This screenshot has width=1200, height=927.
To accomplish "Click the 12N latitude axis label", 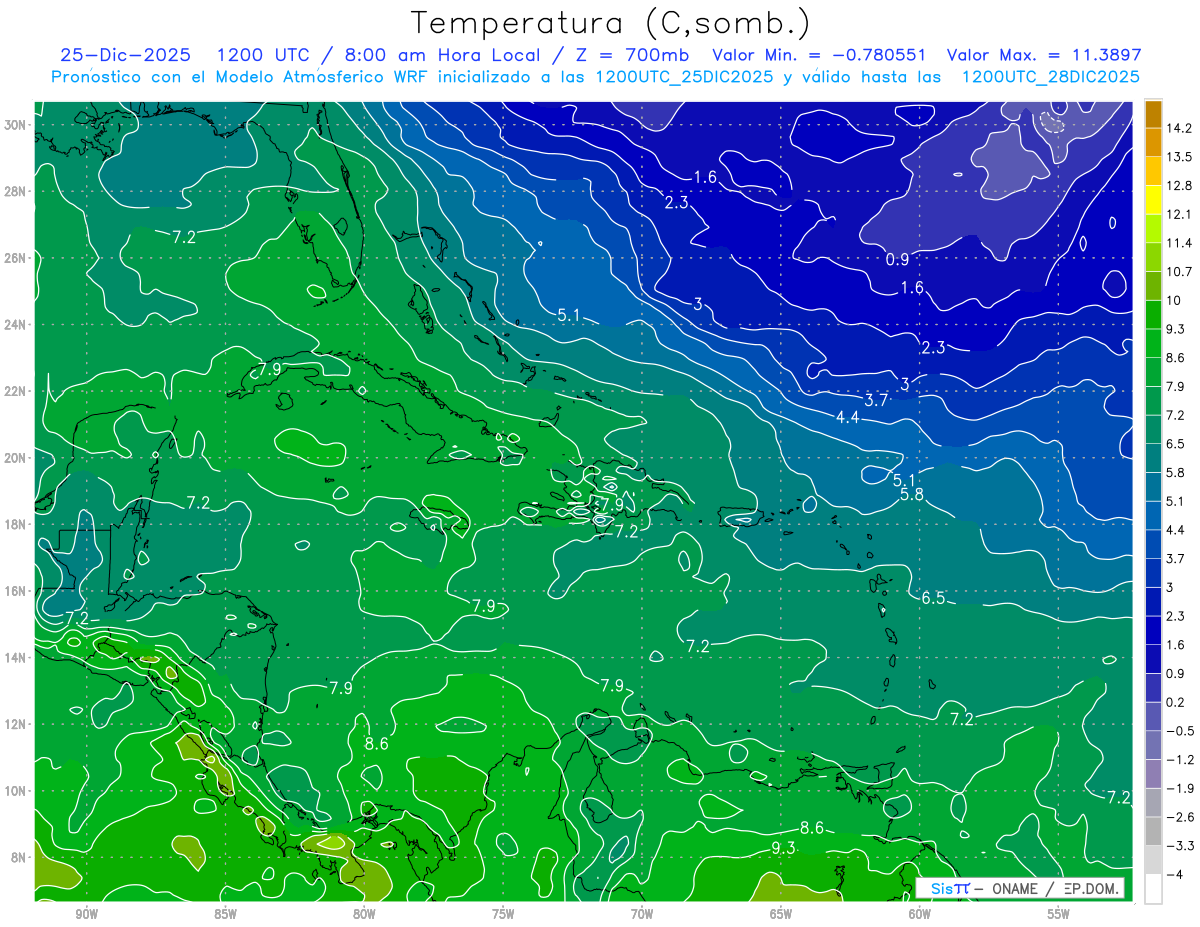I will pos(15,724).
